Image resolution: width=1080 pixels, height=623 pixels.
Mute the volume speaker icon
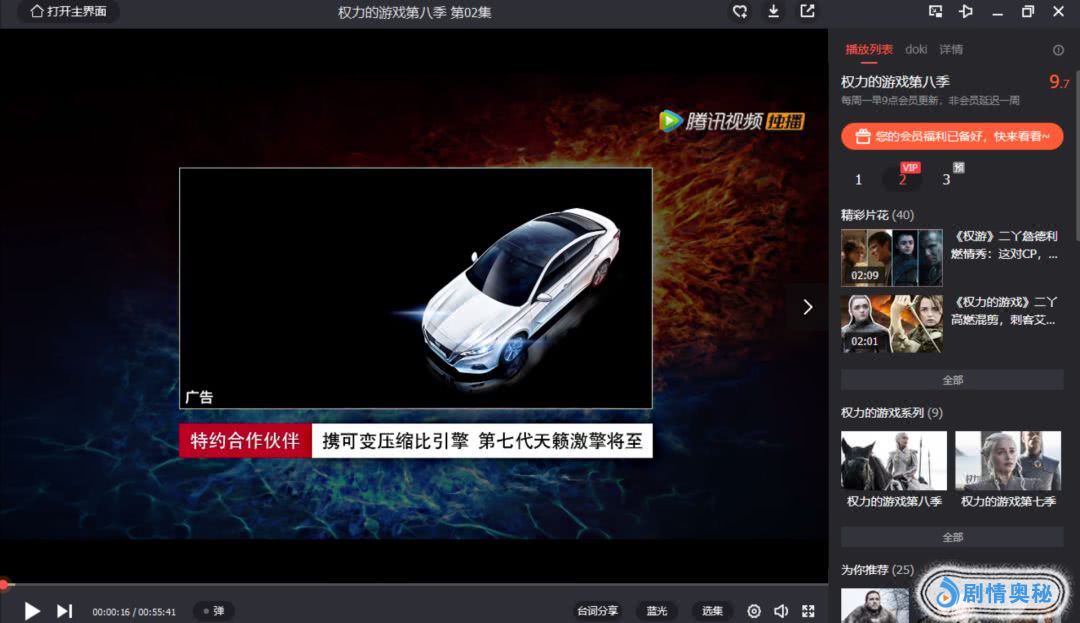coord(781,611)
